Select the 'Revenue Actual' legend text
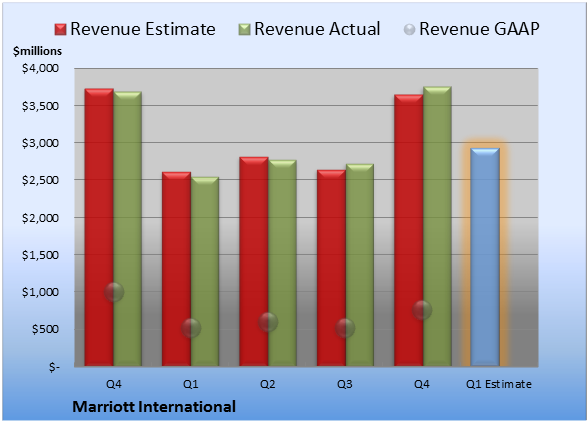This screenshot has width=588, height=422. pos(317,29)
